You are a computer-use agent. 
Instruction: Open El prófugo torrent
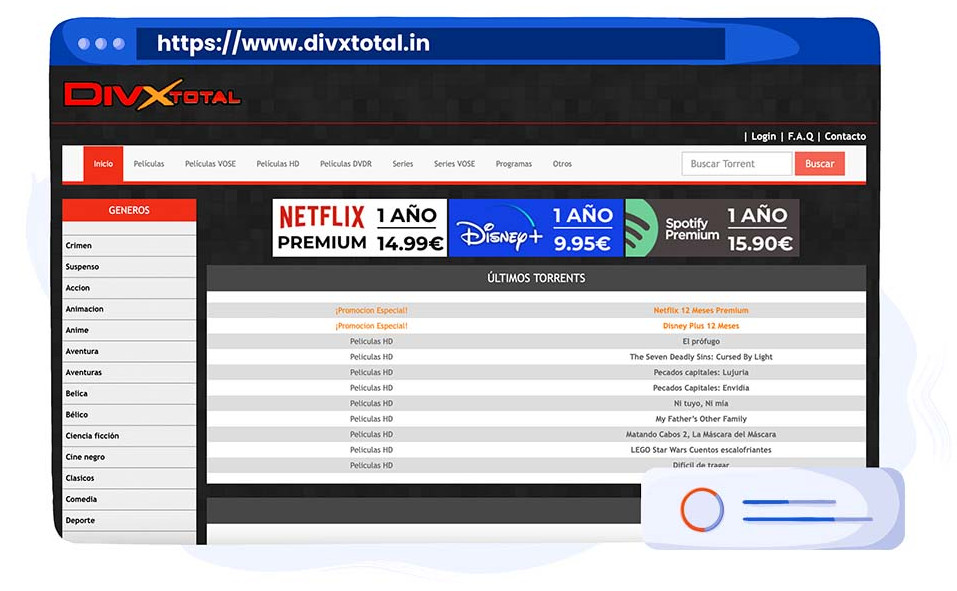(701, 341)
